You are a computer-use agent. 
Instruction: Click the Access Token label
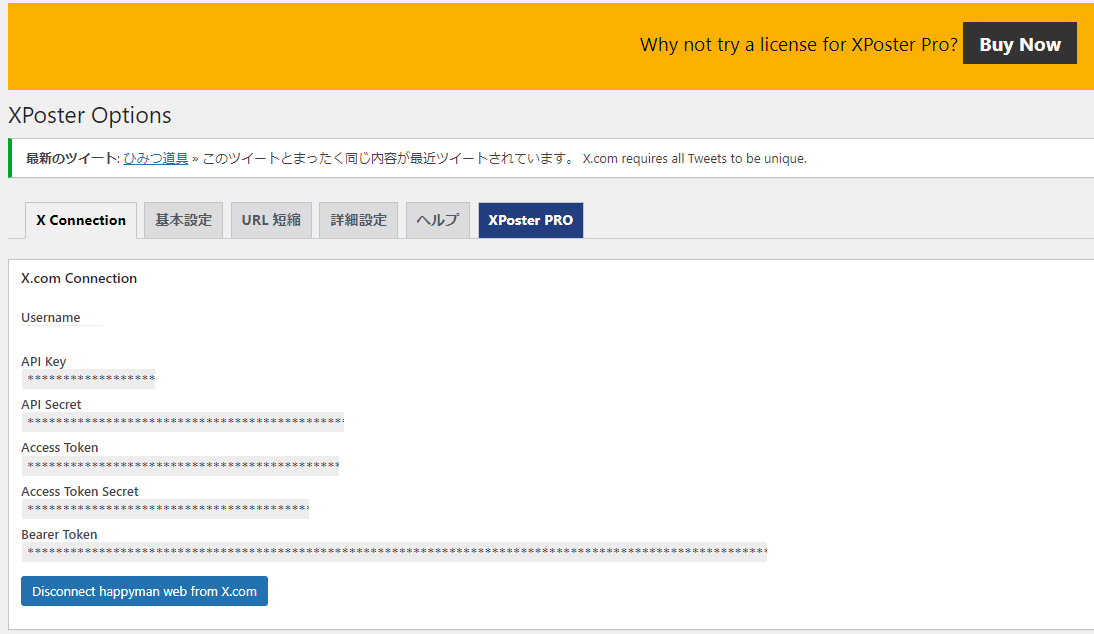click(59, 448)
